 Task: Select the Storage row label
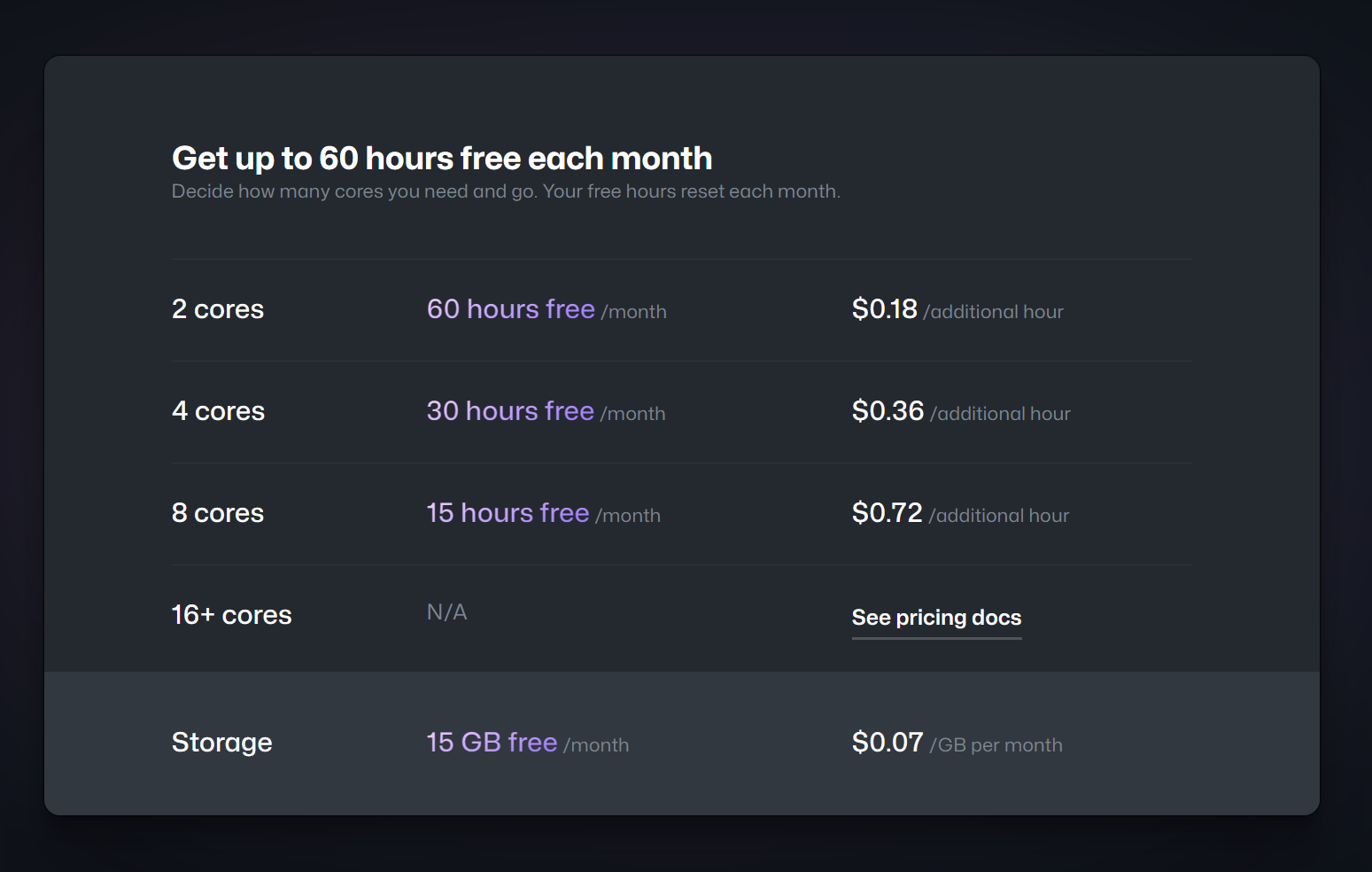click(221, 743)
